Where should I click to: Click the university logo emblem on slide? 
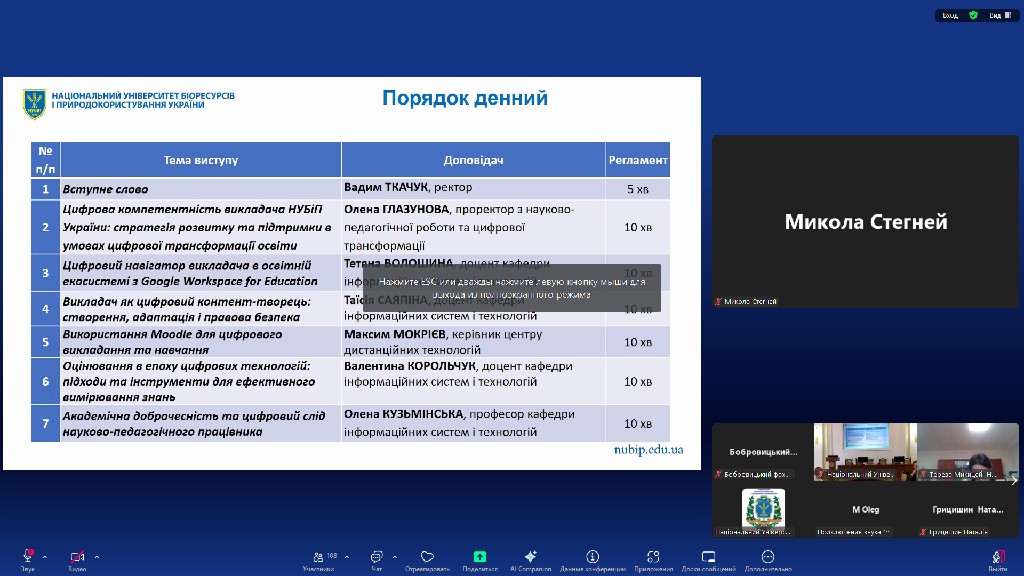[34, 104]
